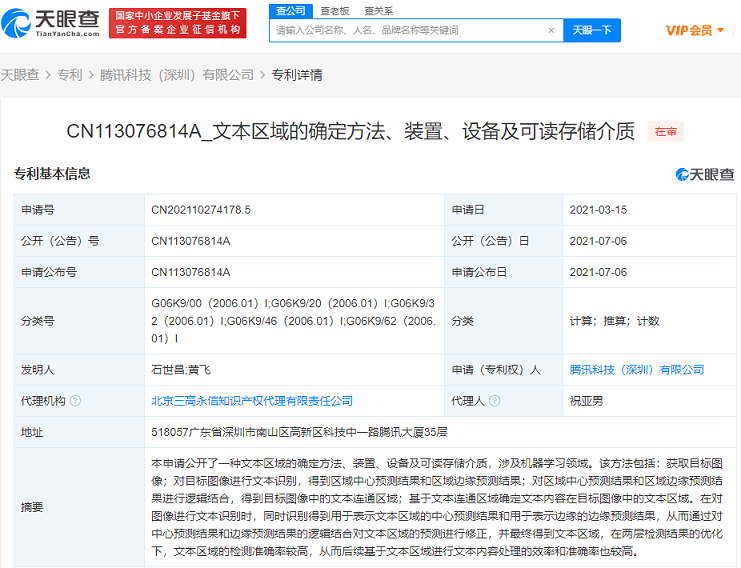Click the TianYanCha logo
This screenshot has width=741, height=568.
51,23
